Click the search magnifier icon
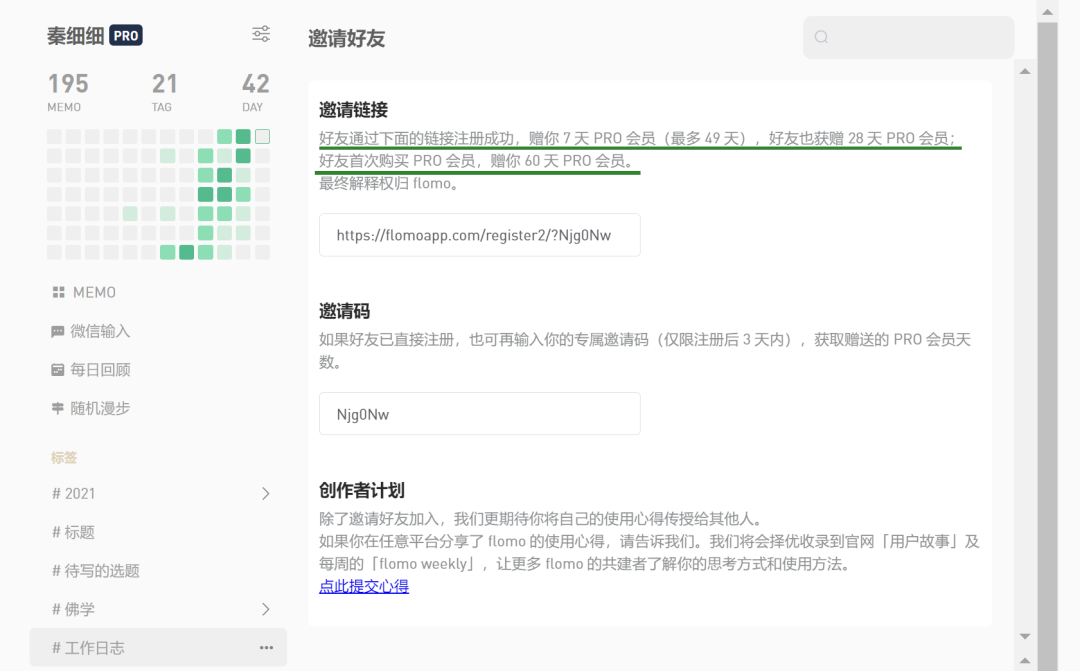The height and width of the screenshot is (671, 1080). point(821,37)
